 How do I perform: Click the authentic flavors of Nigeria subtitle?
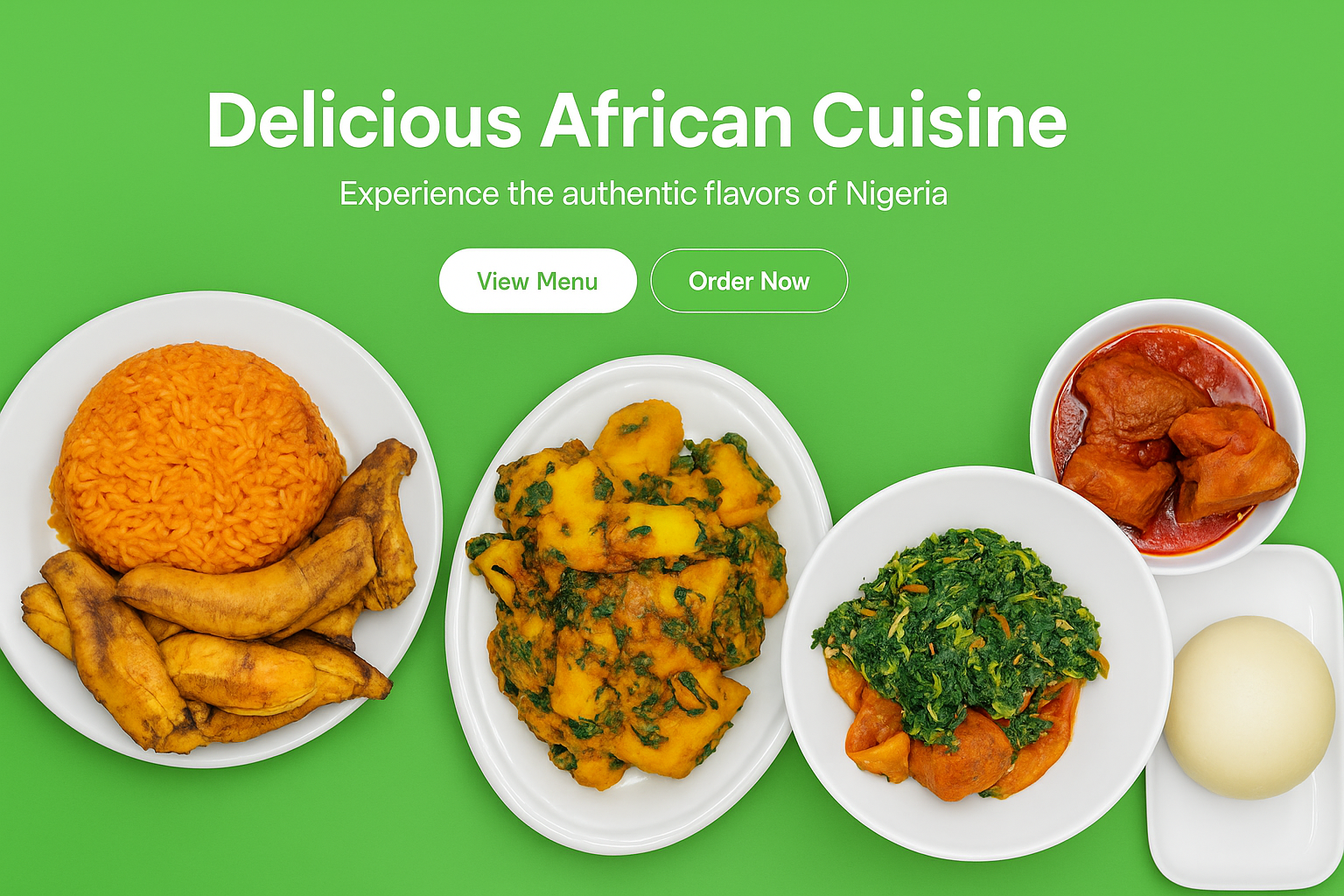643,193
